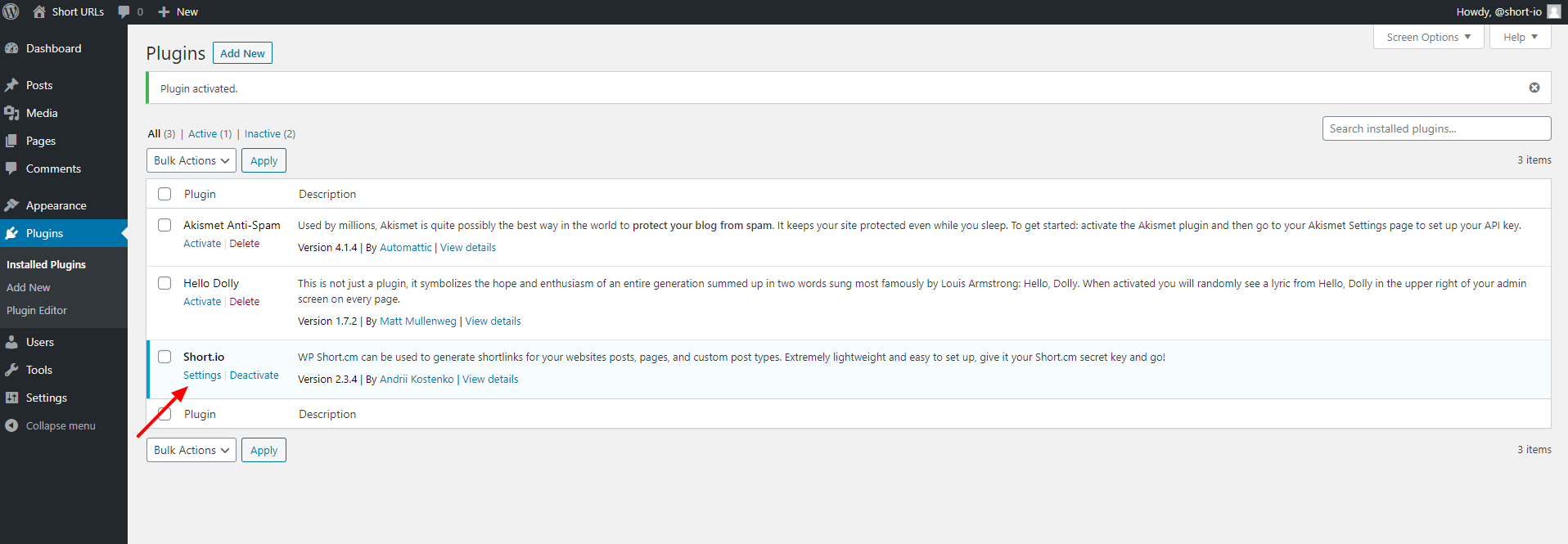Screen dimensions: 1568x544
Task: Open the WordPress logo menu
Action: tap(11, 11)
